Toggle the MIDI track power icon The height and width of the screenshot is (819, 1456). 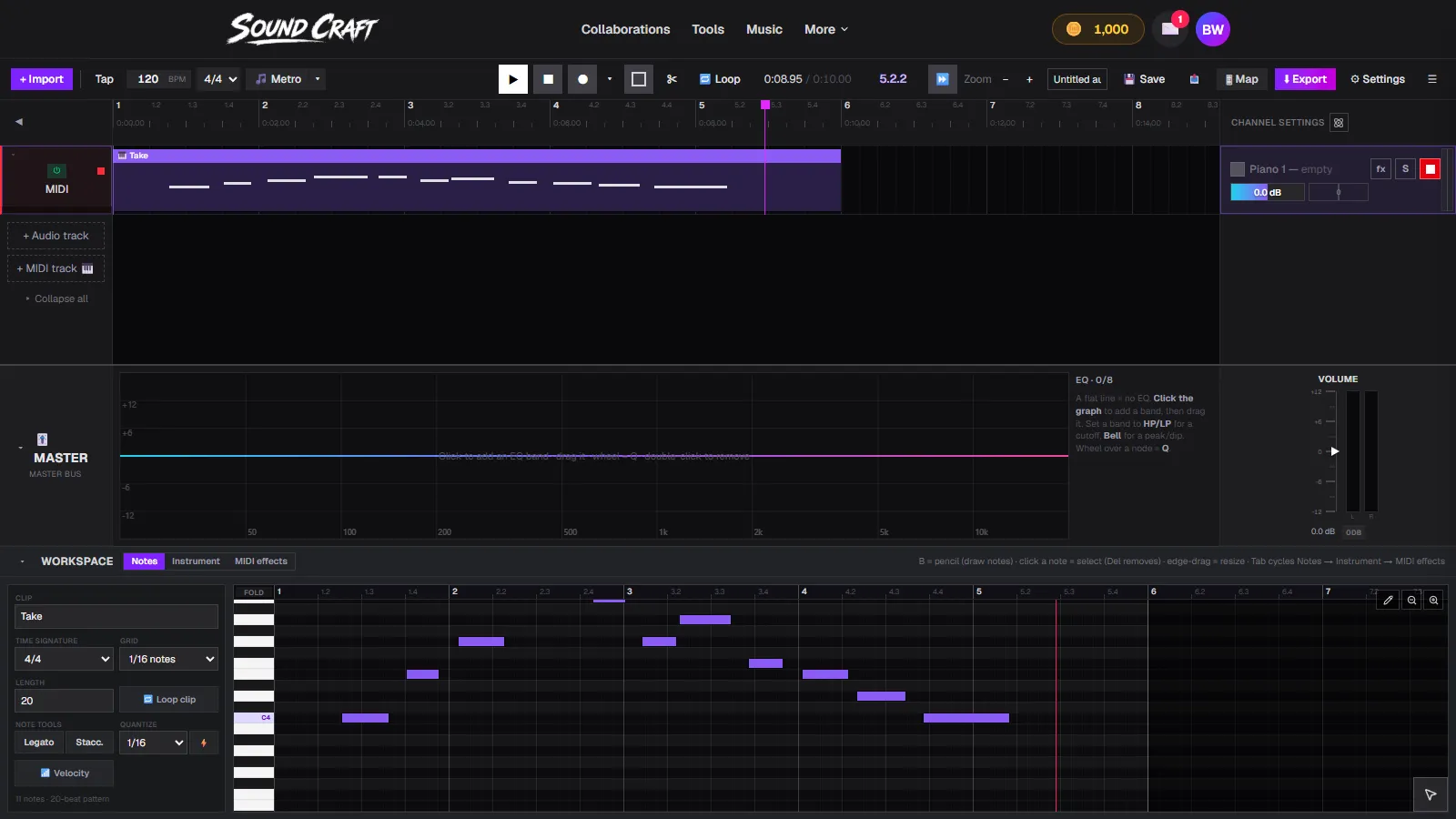click(x=56, y=170)
